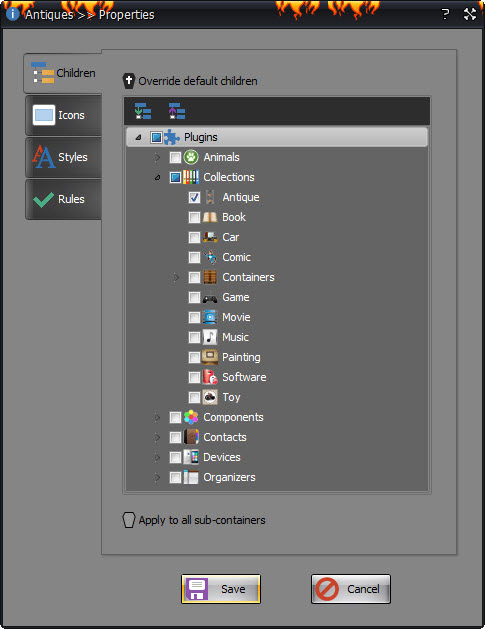Click the Organizers icon
Viewport: 485px width, 629px height.
pos(191,477)
